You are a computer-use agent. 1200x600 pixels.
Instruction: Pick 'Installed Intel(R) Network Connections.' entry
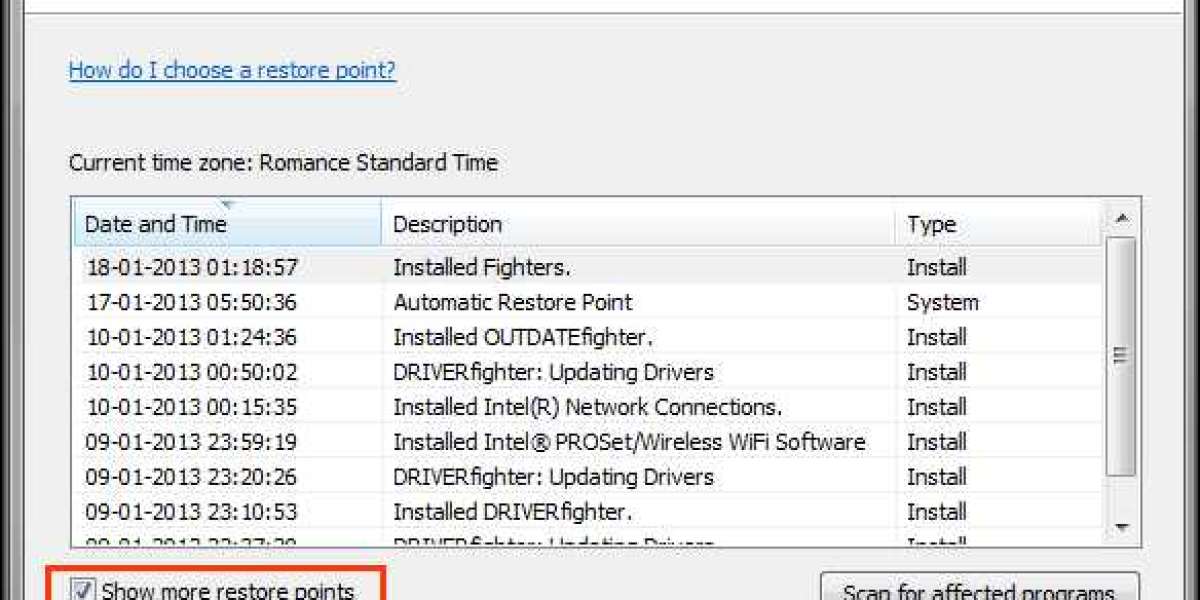click(587, 407)
